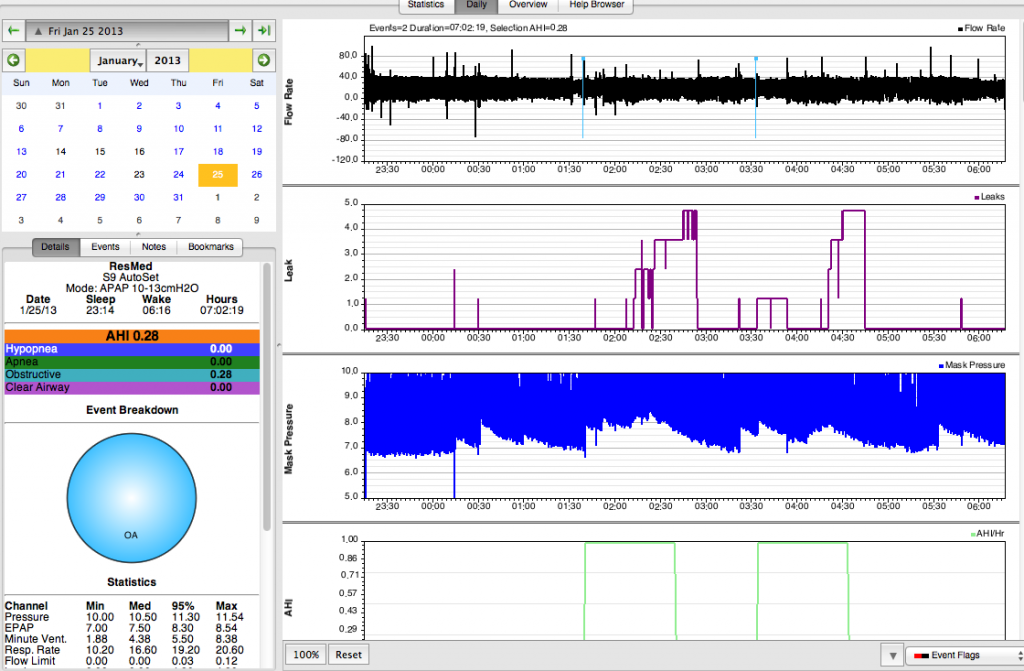Click the "Mode: APAP 10-13cmH2O" text
The width and height of the screenshot is (1024, 671).
132,288
